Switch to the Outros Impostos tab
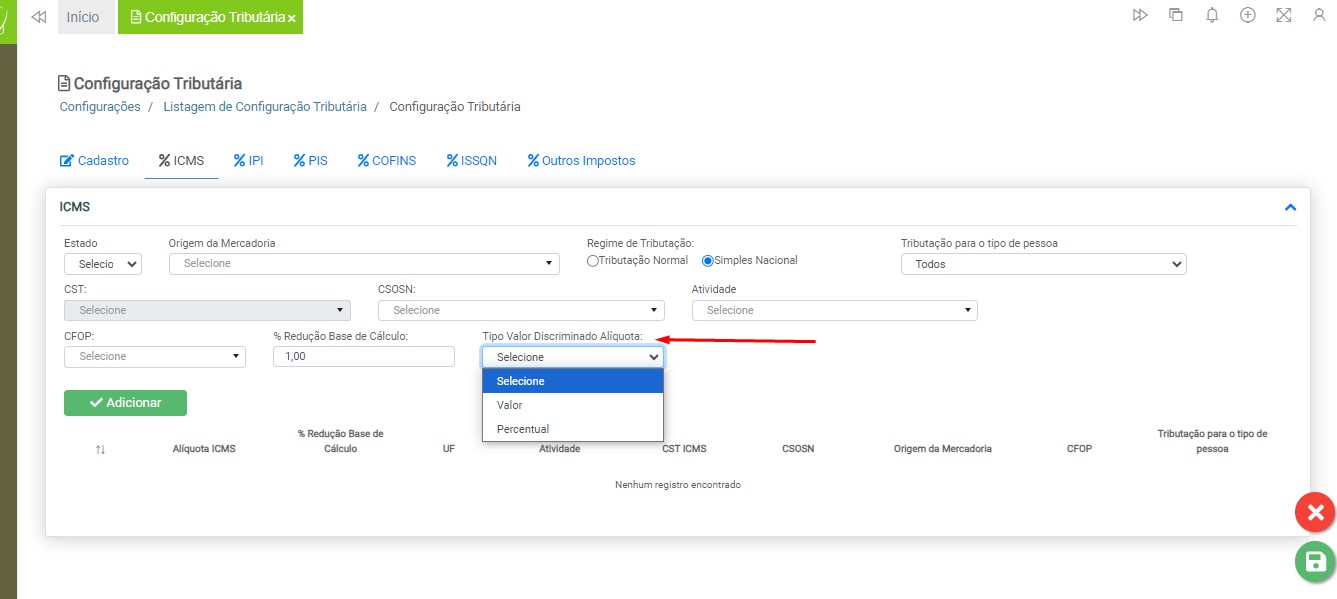 tap(581, 161)
